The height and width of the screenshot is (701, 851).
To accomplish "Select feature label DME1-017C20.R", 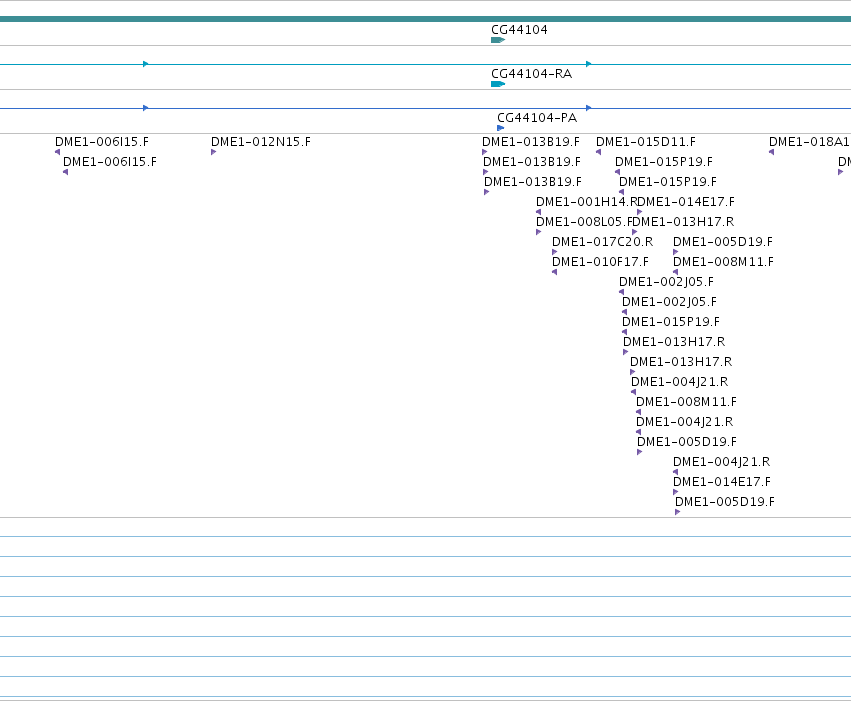I will point(602,242).
